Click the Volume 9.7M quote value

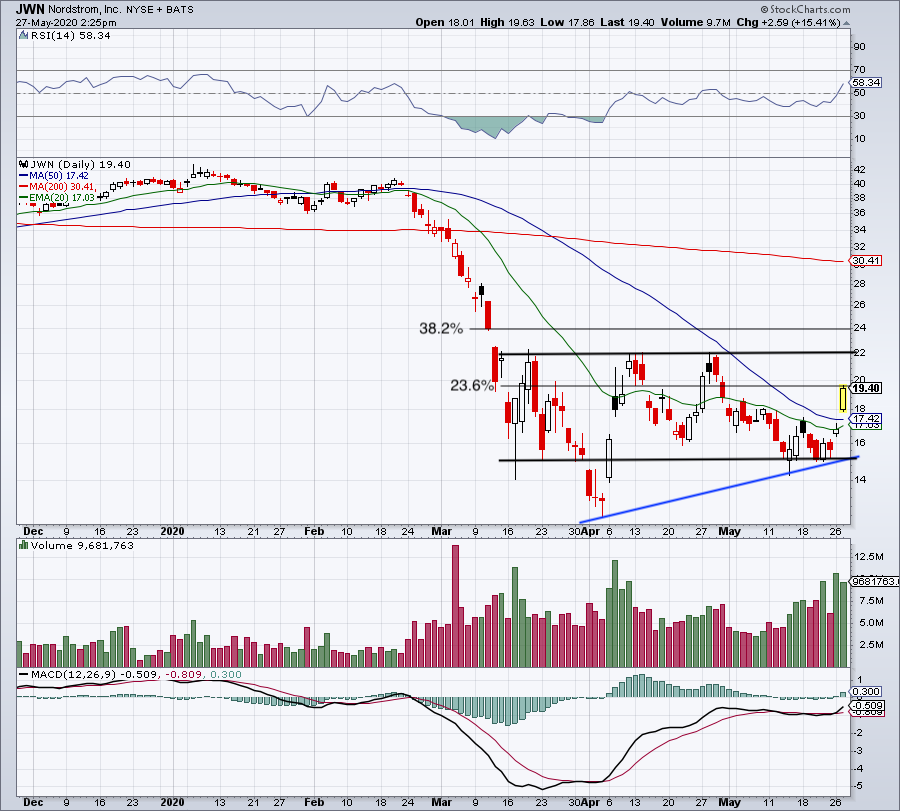tap(695, 22)
